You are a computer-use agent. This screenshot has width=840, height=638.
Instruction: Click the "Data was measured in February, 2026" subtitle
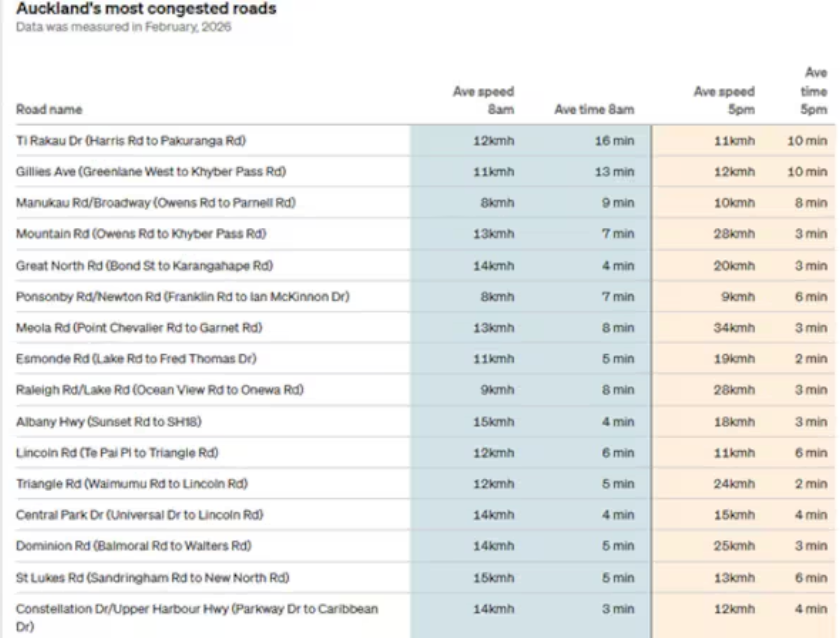coord(122,26)
